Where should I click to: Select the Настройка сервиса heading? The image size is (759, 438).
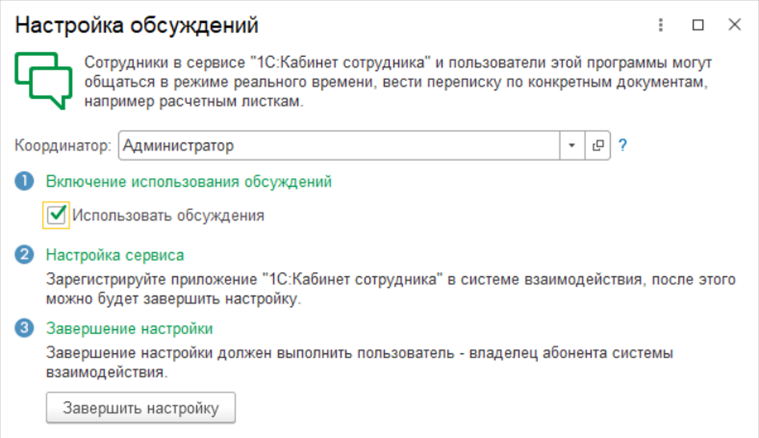pos(115,255)
